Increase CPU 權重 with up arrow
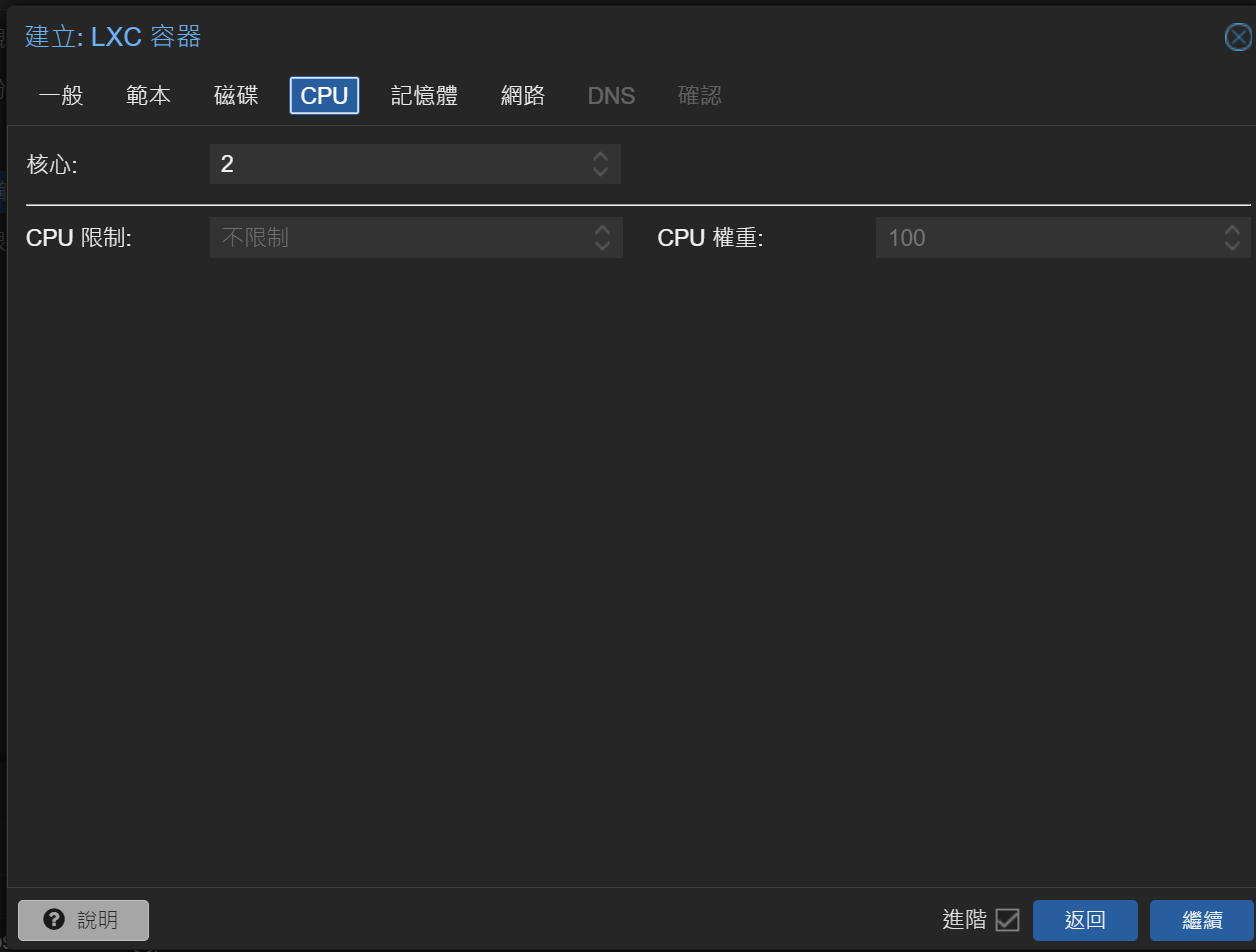 [1231, 231]
